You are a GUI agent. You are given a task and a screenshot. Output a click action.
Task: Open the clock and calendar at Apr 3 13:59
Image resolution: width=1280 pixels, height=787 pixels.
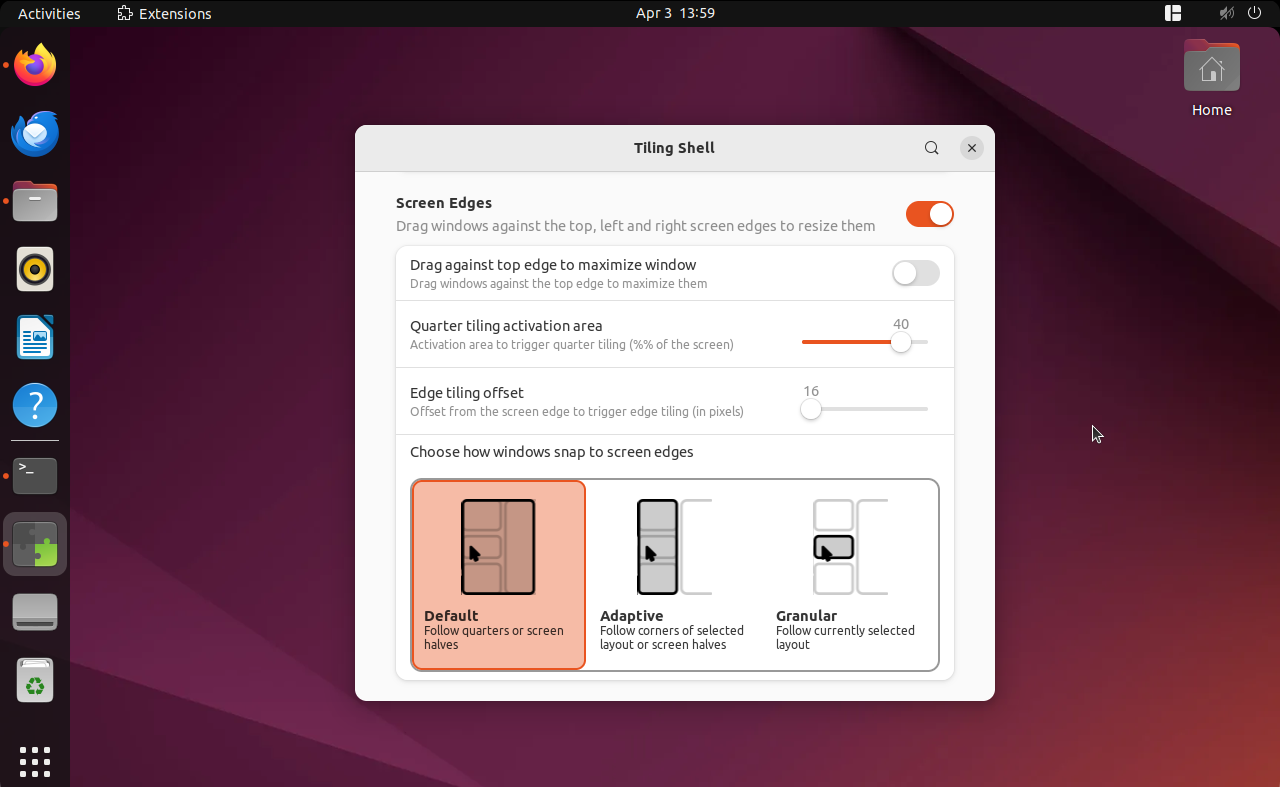tap(675, 13)
